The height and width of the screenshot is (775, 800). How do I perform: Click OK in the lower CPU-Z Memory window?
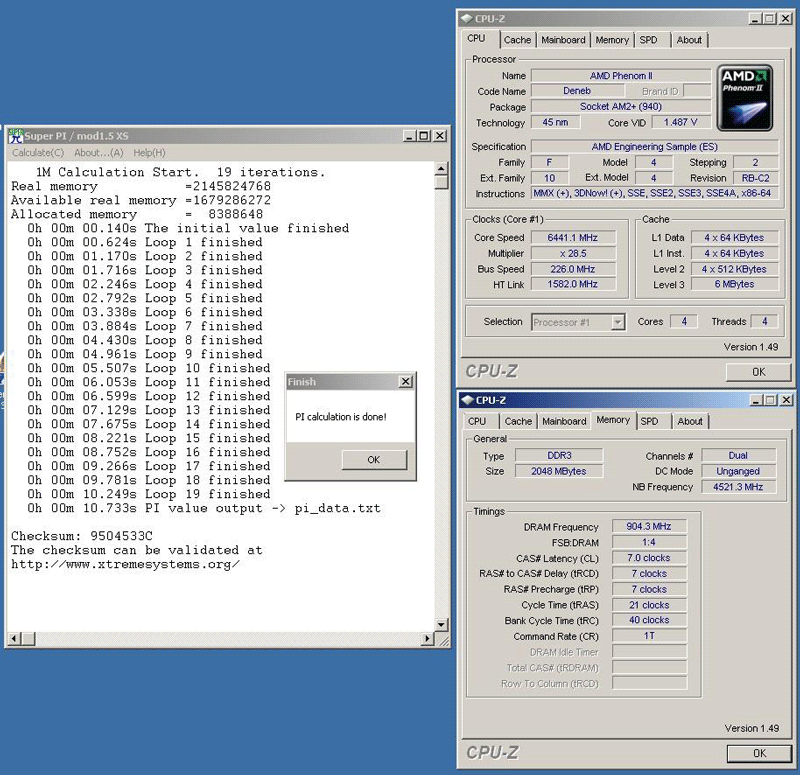coord(758,753)
